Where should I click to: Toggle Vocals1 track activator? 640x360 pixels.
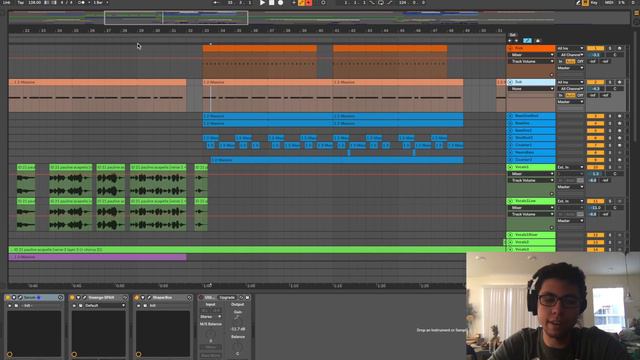click(595, 167)
